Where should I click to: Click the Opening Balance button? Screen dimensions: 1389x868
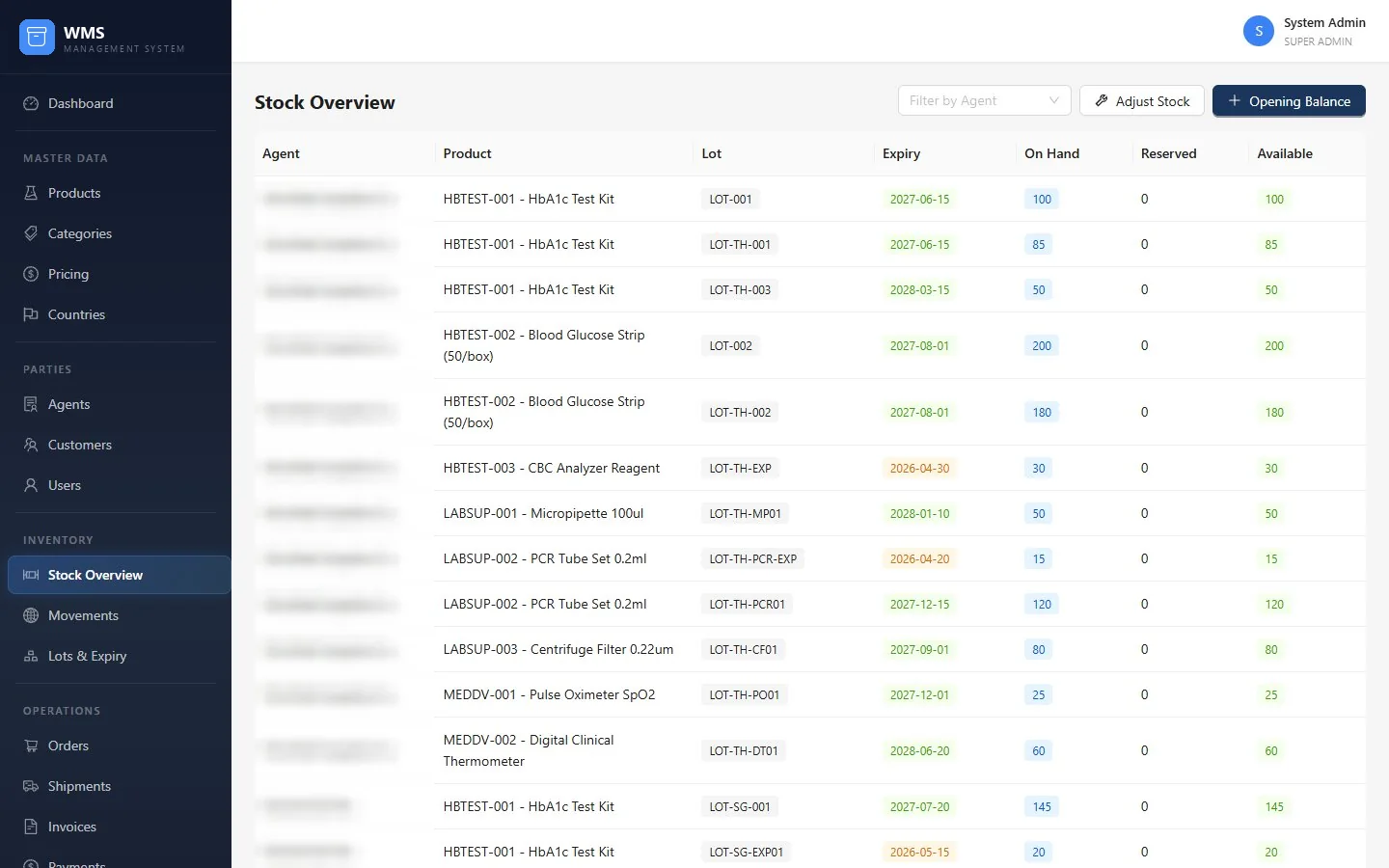(1289, 100)
